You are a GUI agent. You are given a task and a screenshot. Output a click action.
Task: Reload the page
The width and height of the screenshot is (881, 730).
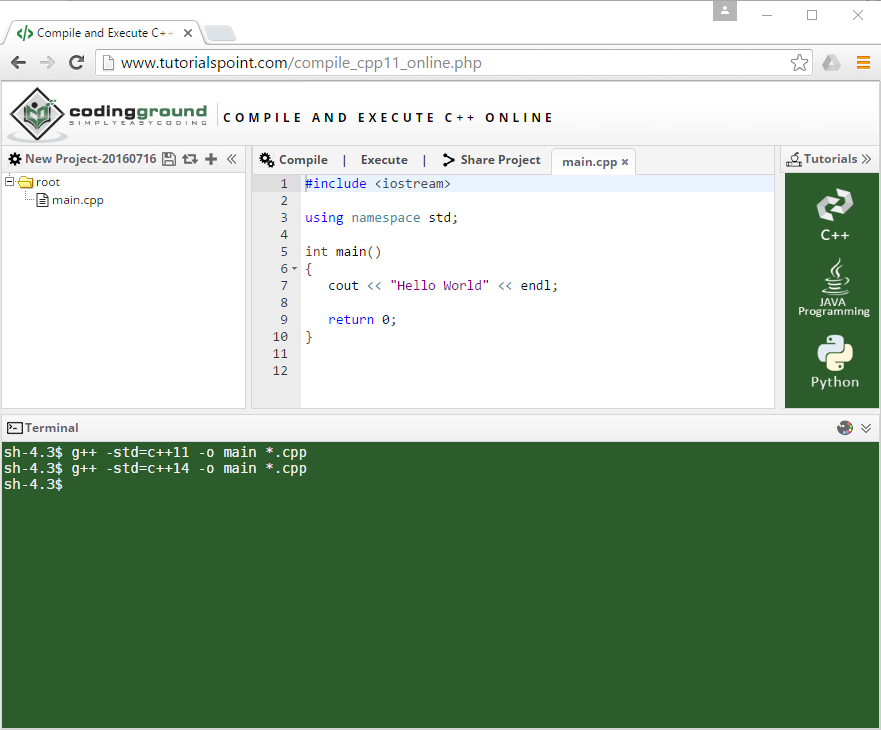77,62
